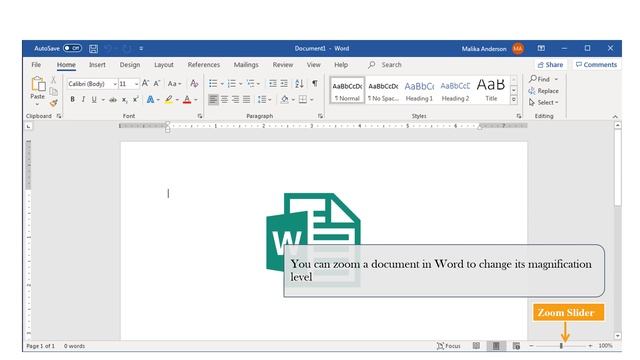Click the text highlight color button
The width and height of the screenshot is (640, 360).
point(169,100)
